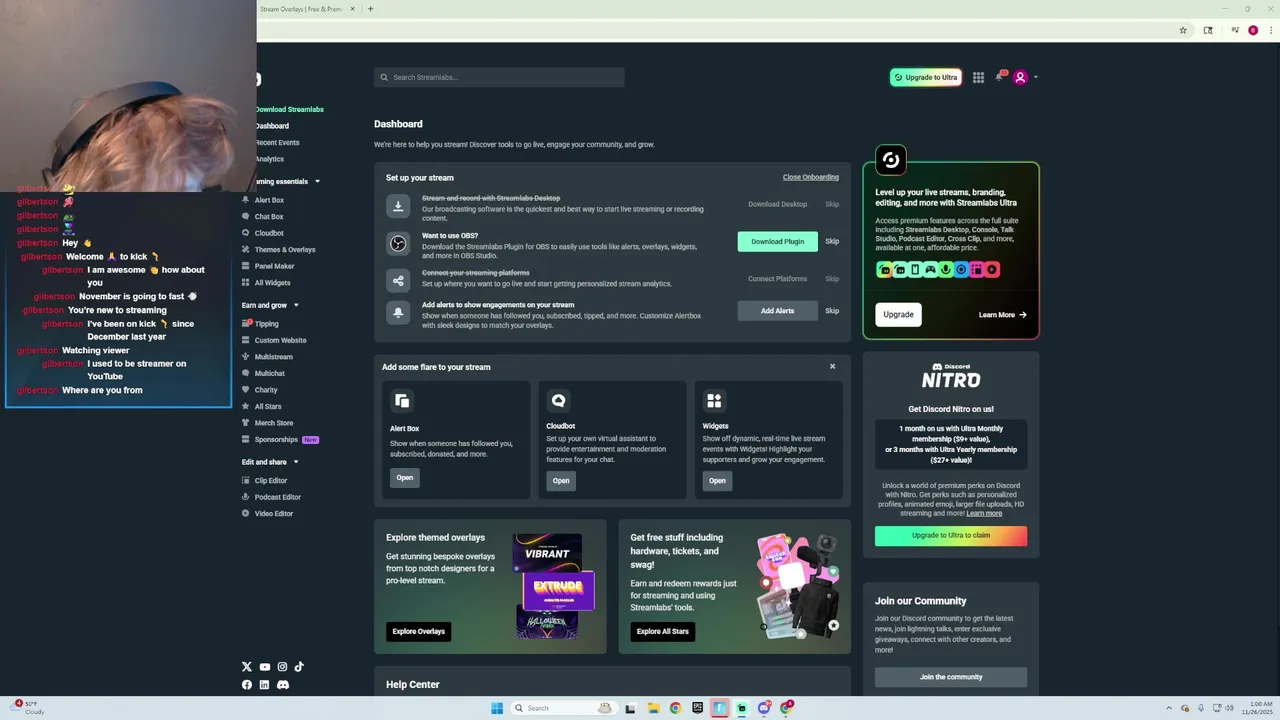This screenshot has width=1280, height=720.
Task: Click the greyed Download Desktop button
Action: pos(777,204)
